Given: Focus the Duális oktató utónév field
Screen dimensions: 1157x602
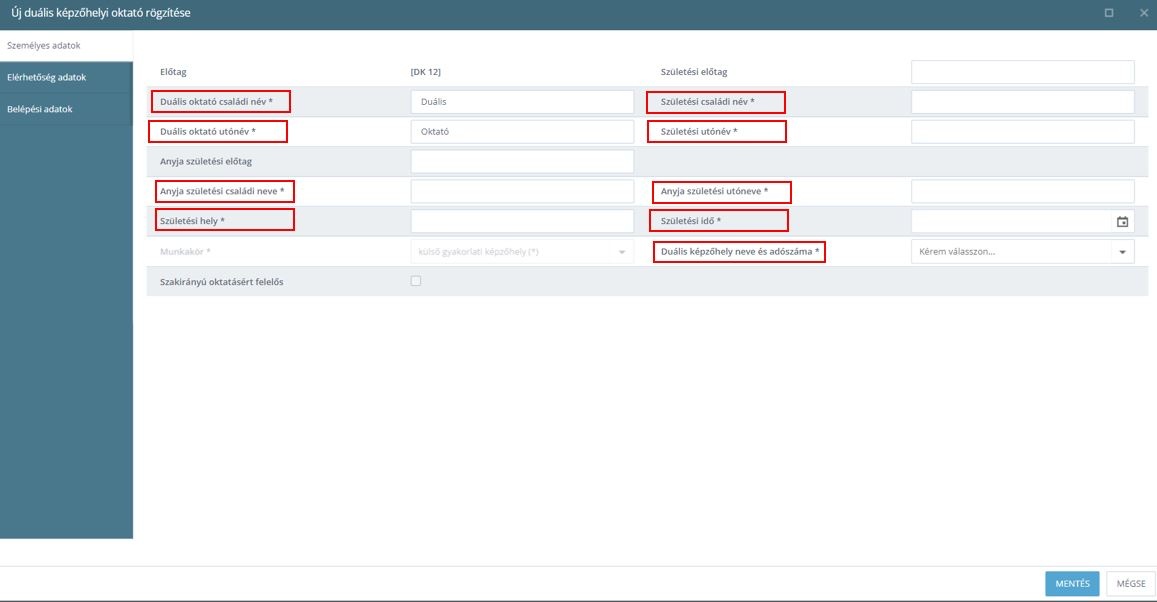Looking at the screenshot, I should click(x=522, y=131).
